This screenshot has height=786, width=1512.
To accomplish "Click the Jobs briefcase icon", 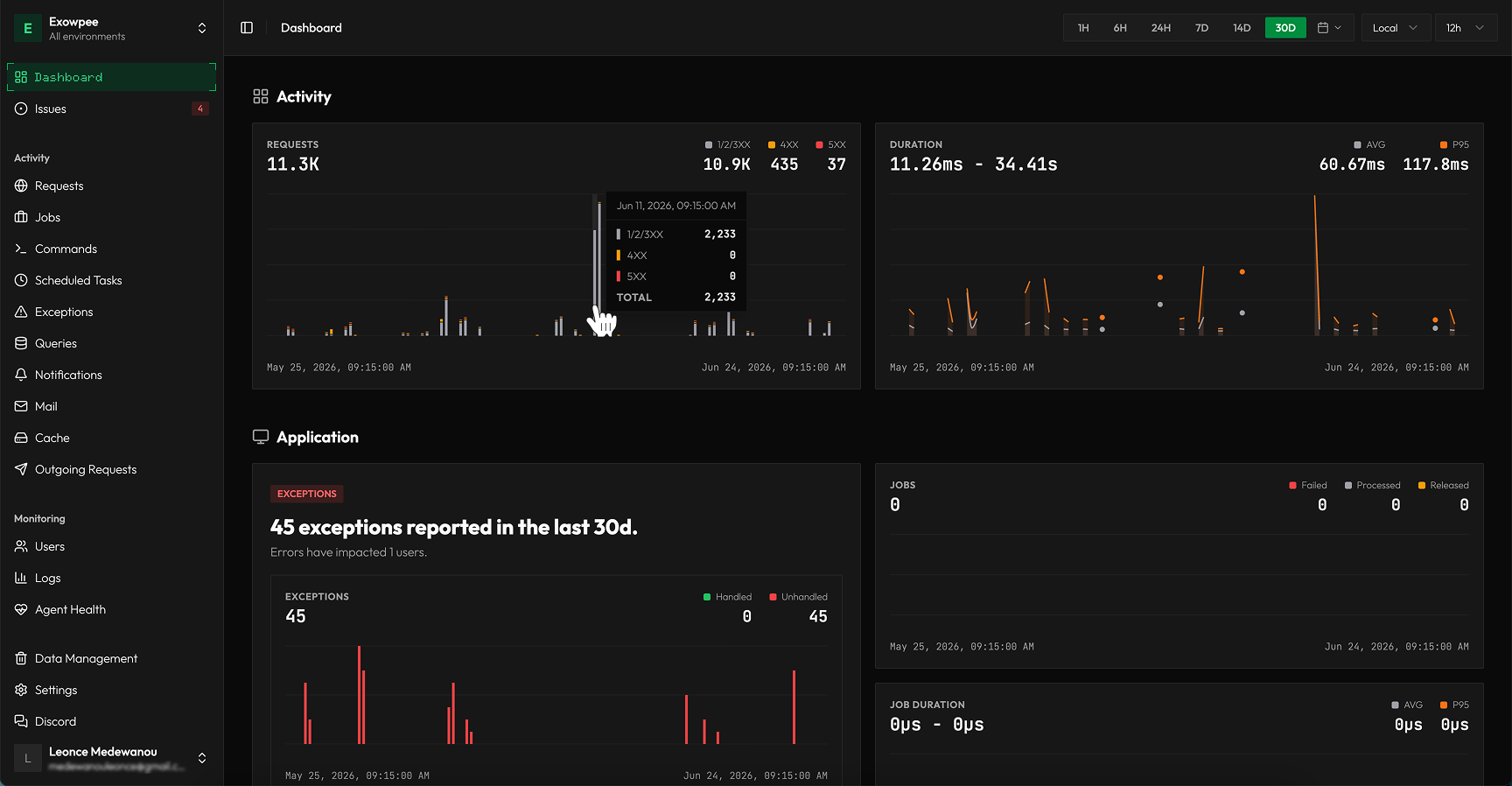I will click(21, 217).
